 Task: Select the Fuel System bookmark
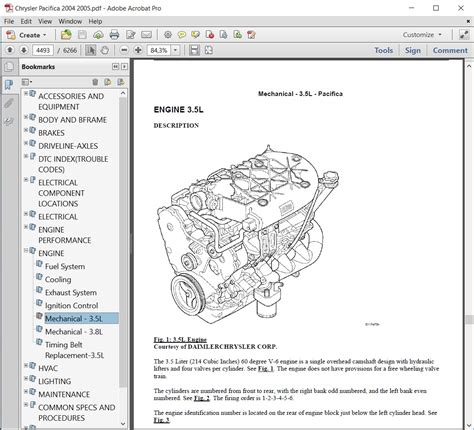coord(65,266)
